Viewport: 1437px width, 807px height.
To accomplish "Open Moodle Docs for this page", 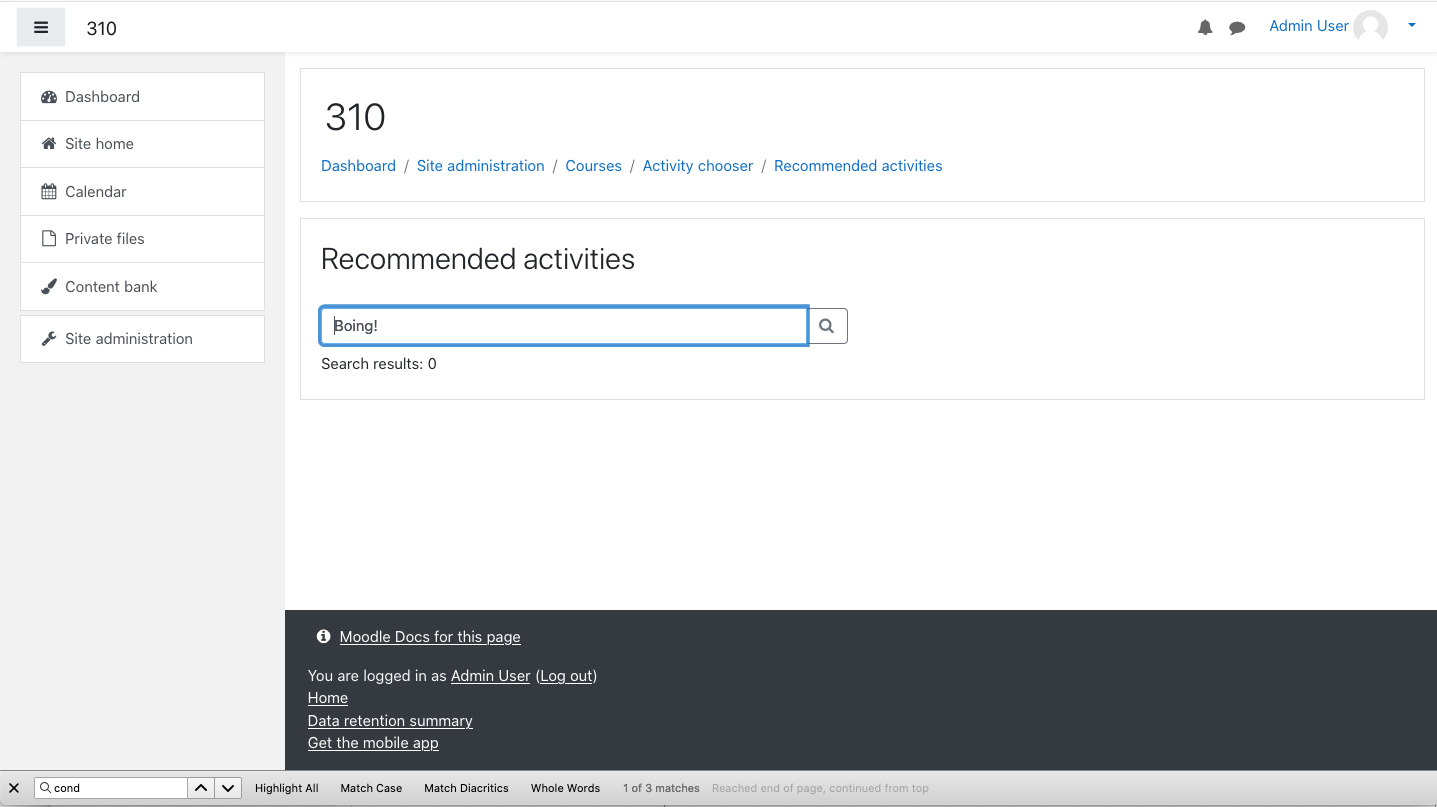I will tap(430, 637).
